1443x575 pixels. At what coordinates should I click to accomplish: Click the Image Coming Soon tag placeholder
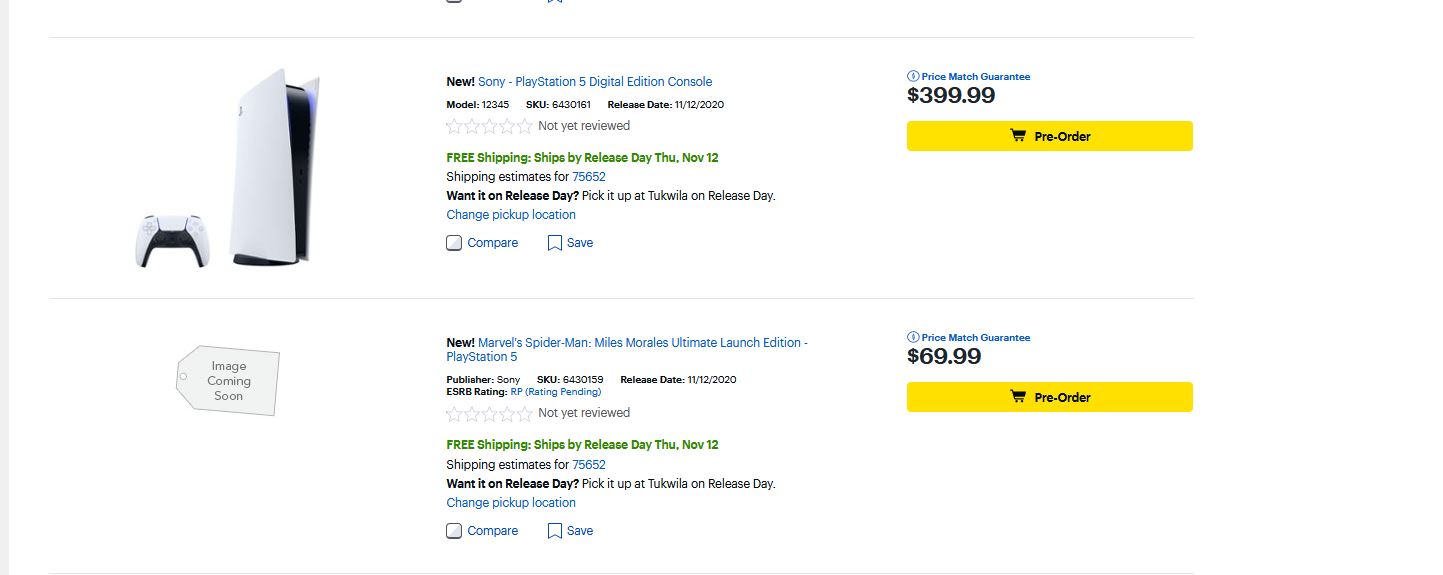point(228,381)
